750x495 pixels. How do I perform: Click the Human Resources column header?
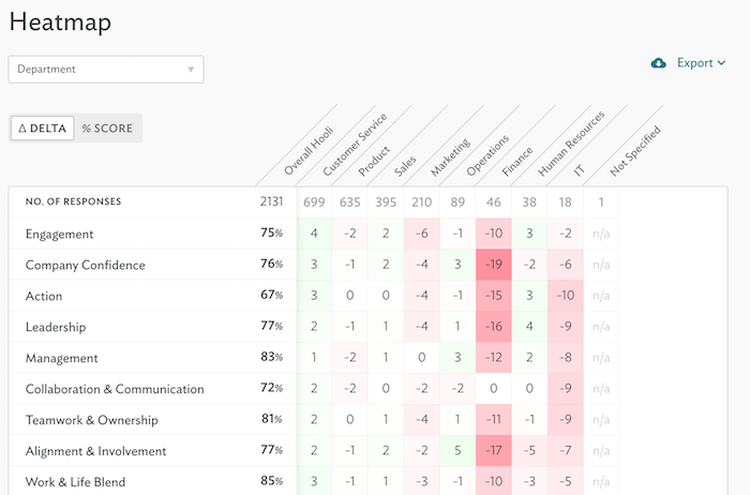(570, 145)
